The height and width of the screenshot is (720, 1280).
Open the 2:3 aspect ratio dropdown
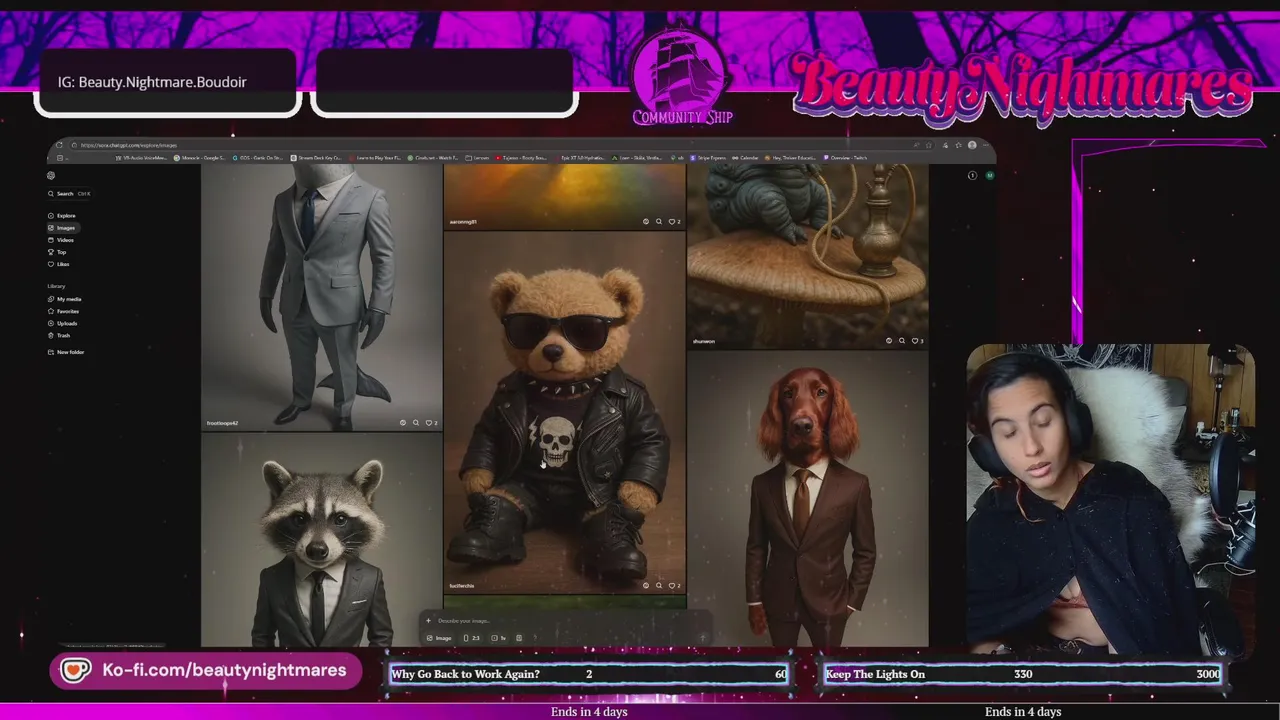(x=471, y=638)
